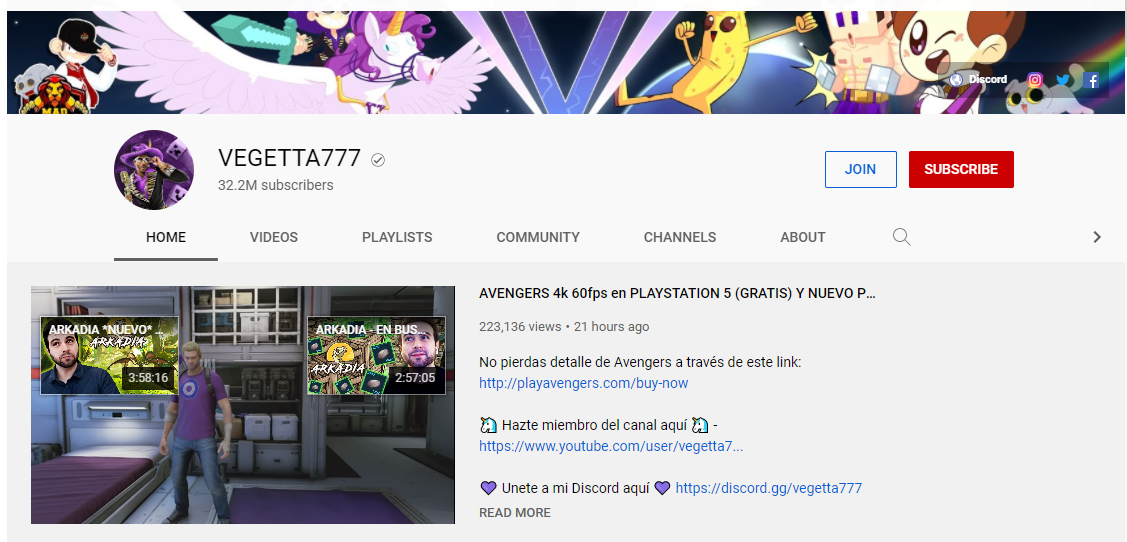
Task: Click the VEGETTA777 channel name
Action: 289,158
